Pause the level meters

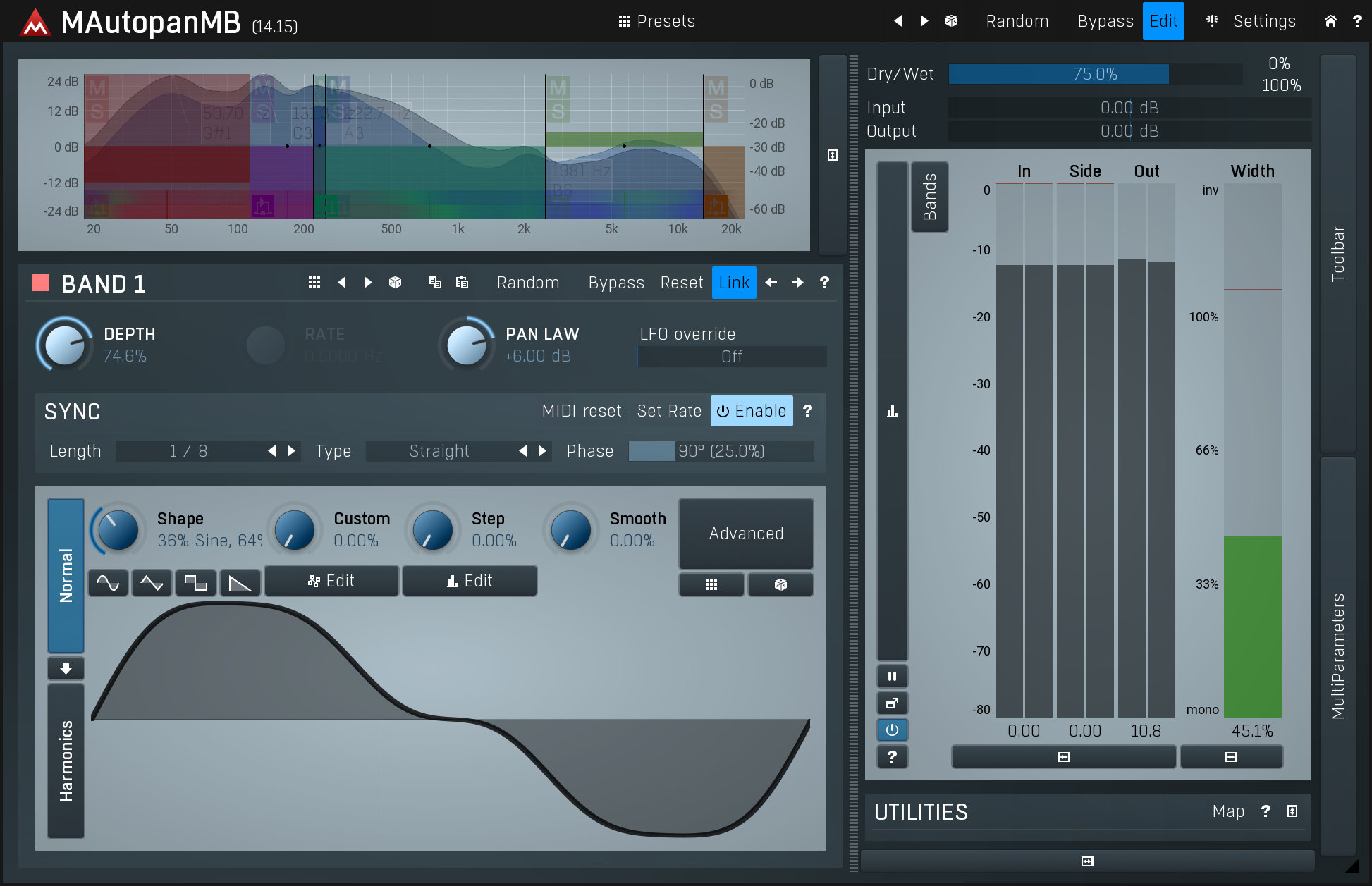892,676
